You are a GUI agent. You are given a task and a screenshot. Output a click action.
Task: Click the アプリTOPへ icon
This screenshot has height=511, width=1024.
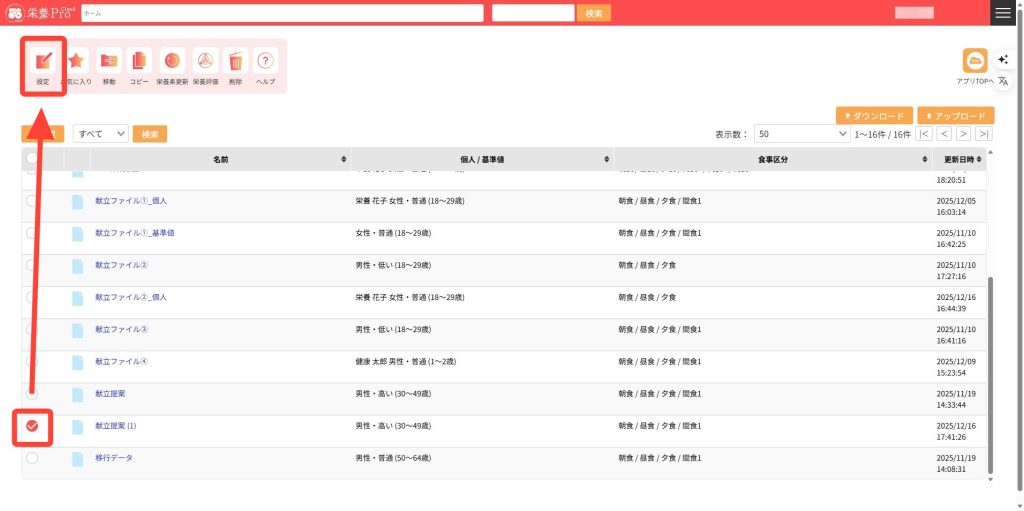974,61
